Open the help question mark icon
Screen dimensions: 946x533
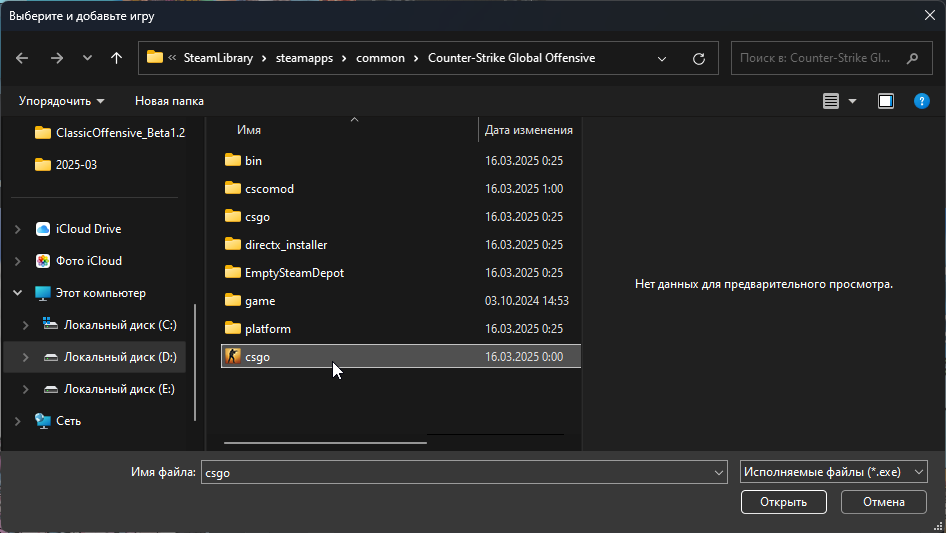click(921, 101)
